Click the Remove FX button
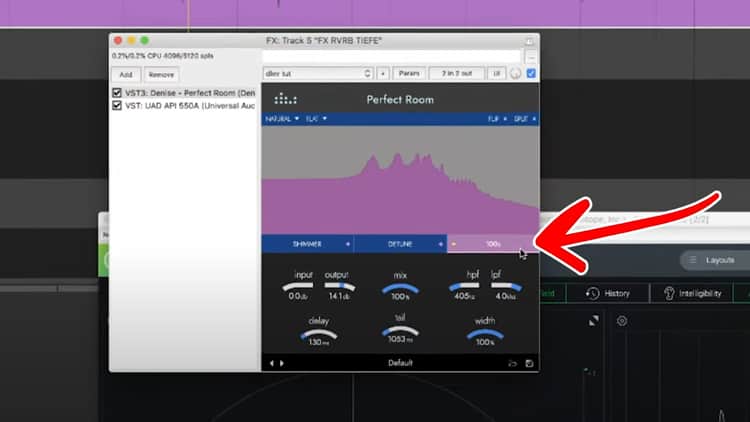This screenshot has height=422, width=750. click(161, 75)
